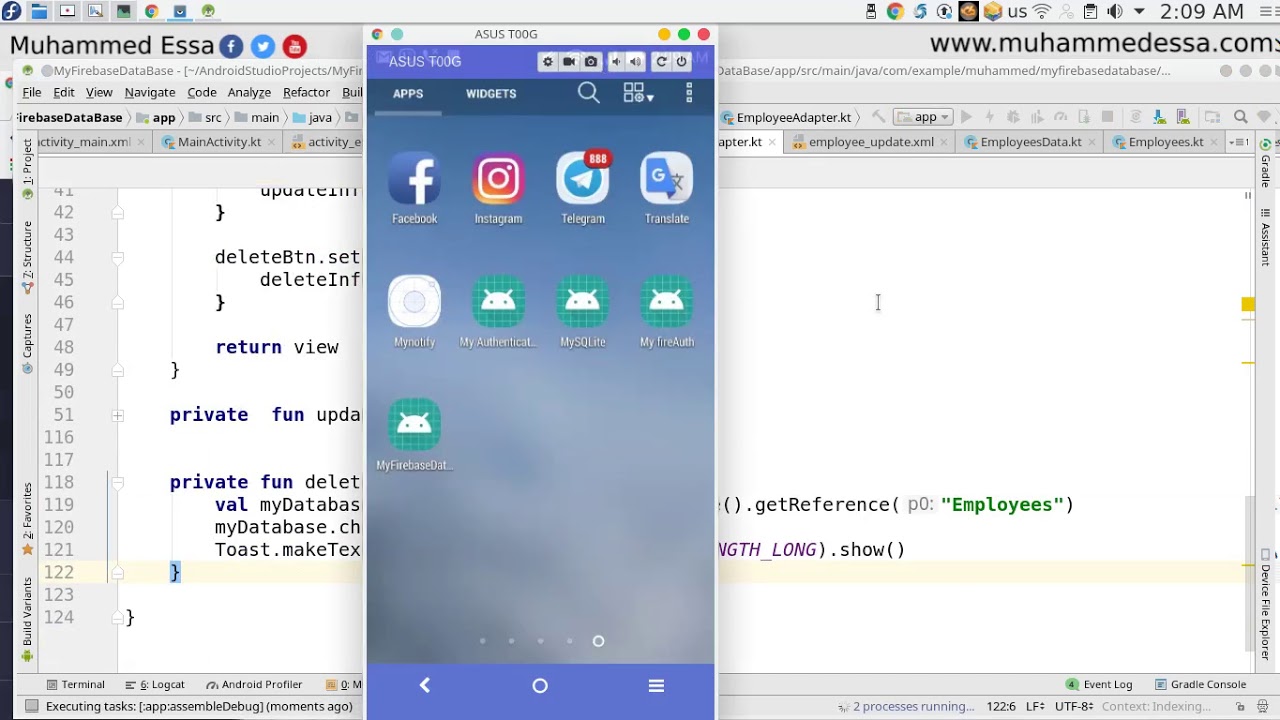
Task: Select the APPS tab on the phone
Action: [407, 93]
